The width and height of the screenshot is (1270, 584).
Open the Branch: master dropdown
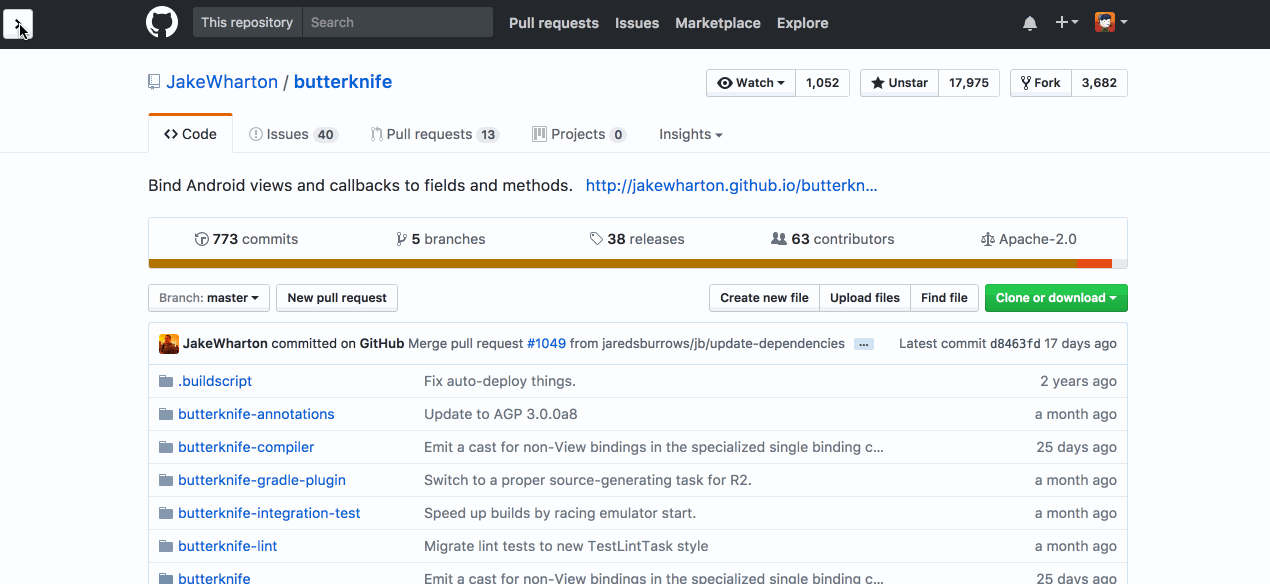(x=209, y=298)
